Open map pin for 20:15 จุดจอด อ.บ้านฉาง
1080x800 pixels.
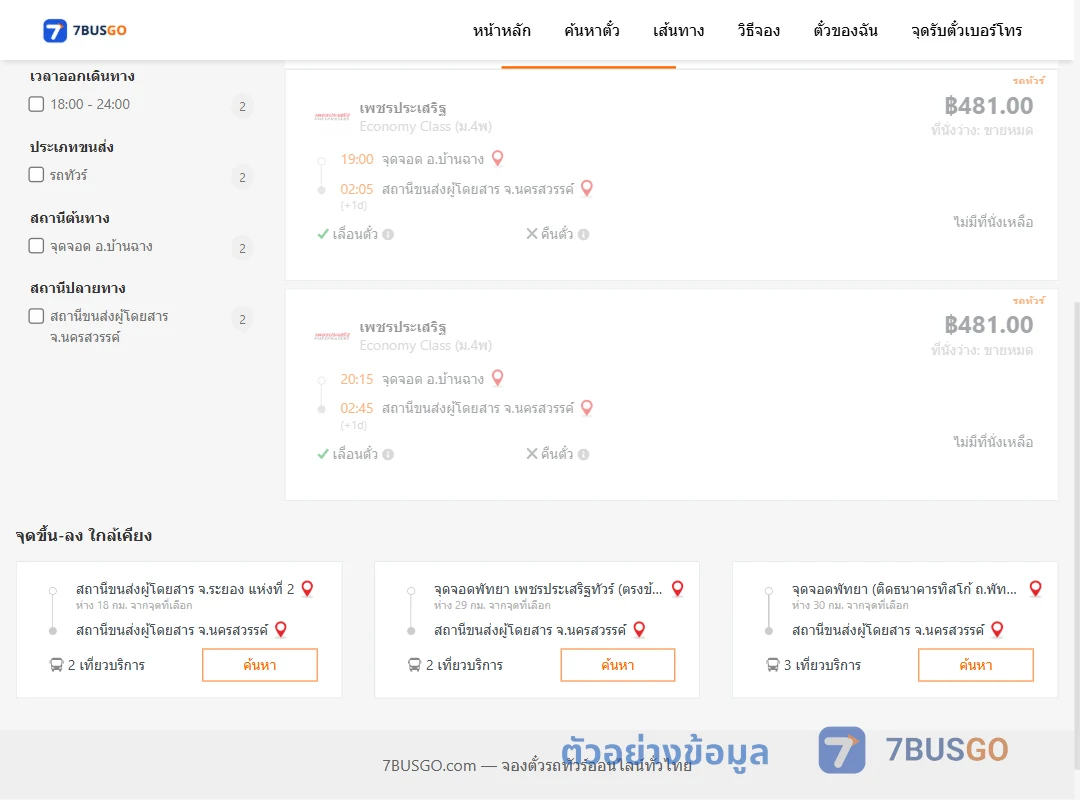click(497, 378)
